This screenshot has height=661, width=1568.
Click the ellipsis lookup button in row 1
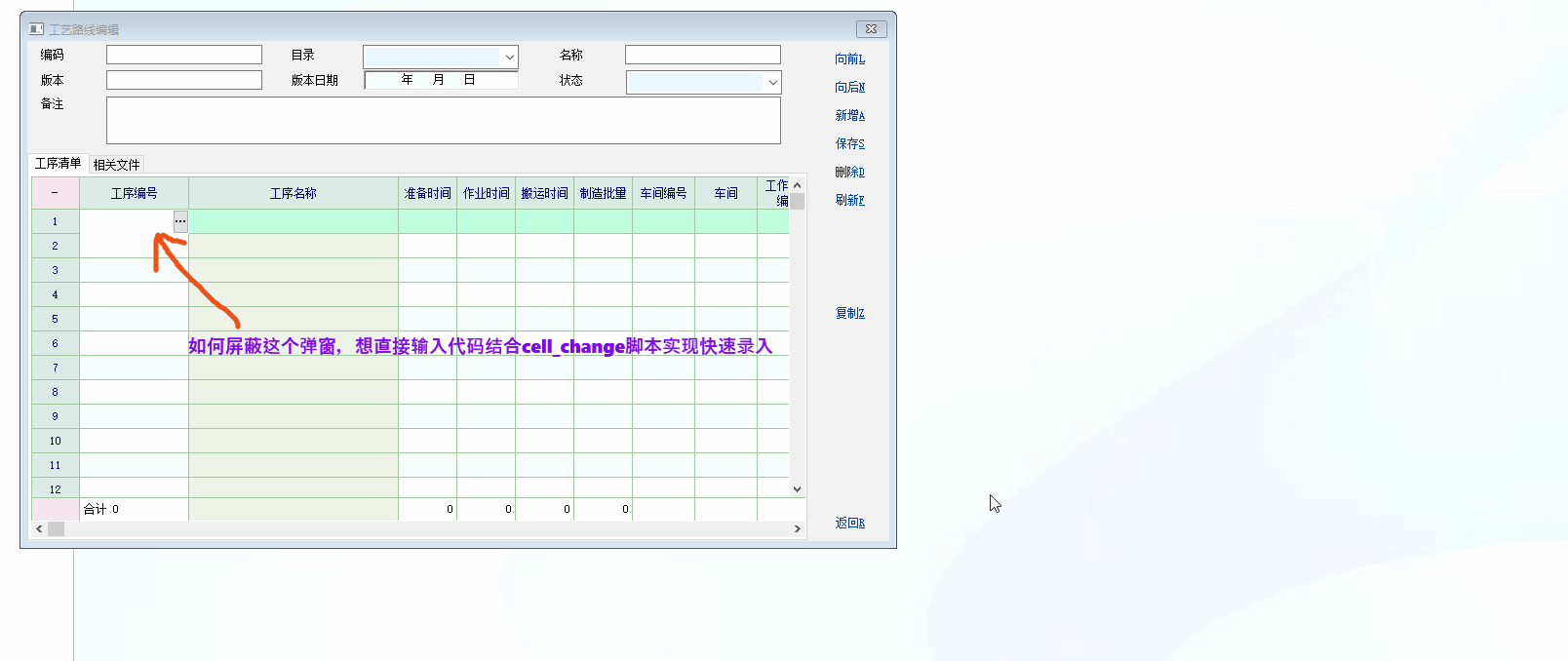[180, 221]
